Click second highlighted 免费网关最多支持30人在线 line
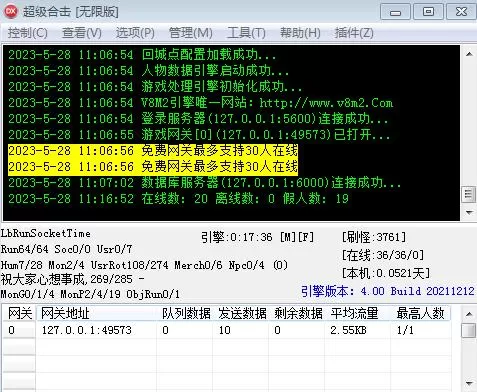The height and width of the screenshot is (392, 477). [153, 166]
